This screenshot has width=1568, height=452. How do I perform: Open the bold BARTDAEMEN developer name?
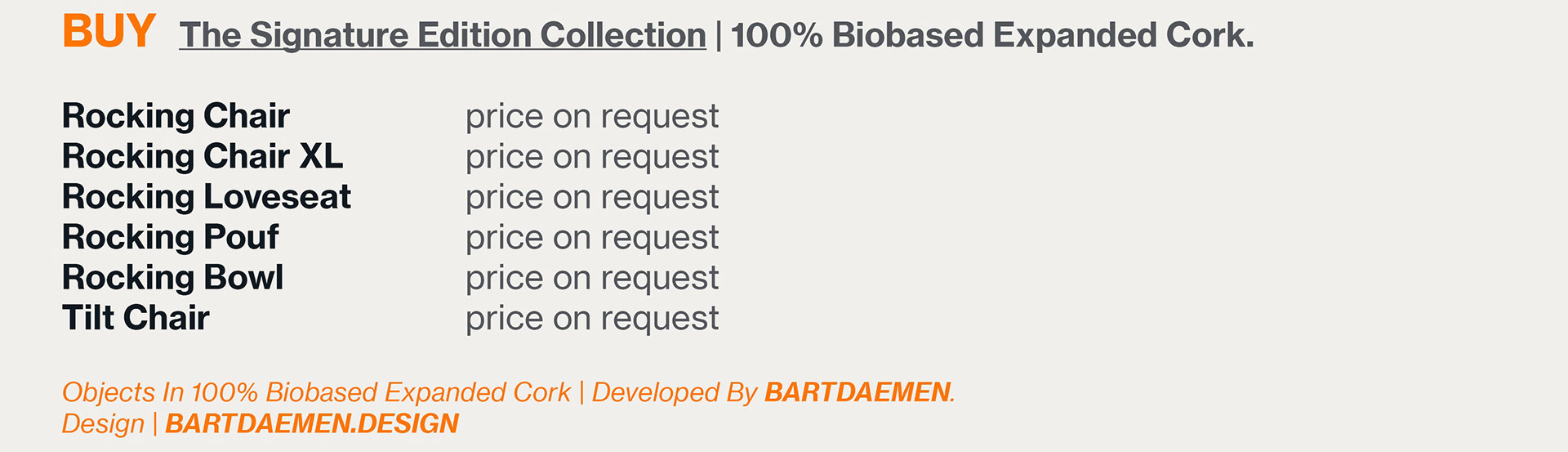[x=857, y=392]
